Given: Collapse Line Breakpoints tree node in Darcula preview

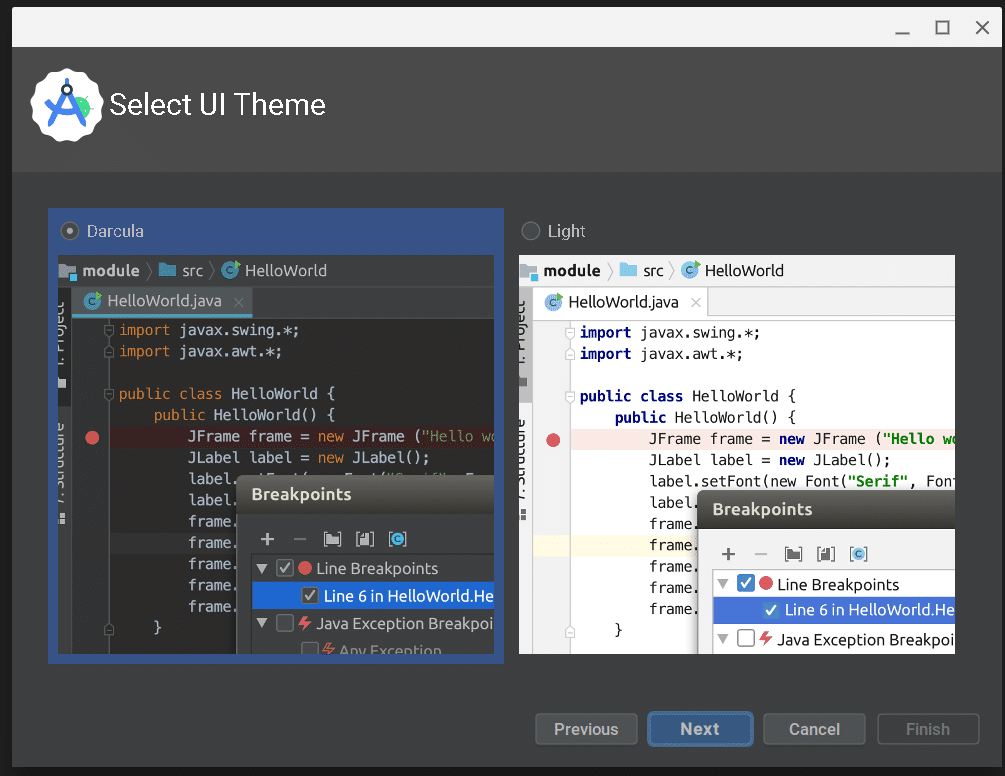Looking at the screenshot, I should coord(262,568).
